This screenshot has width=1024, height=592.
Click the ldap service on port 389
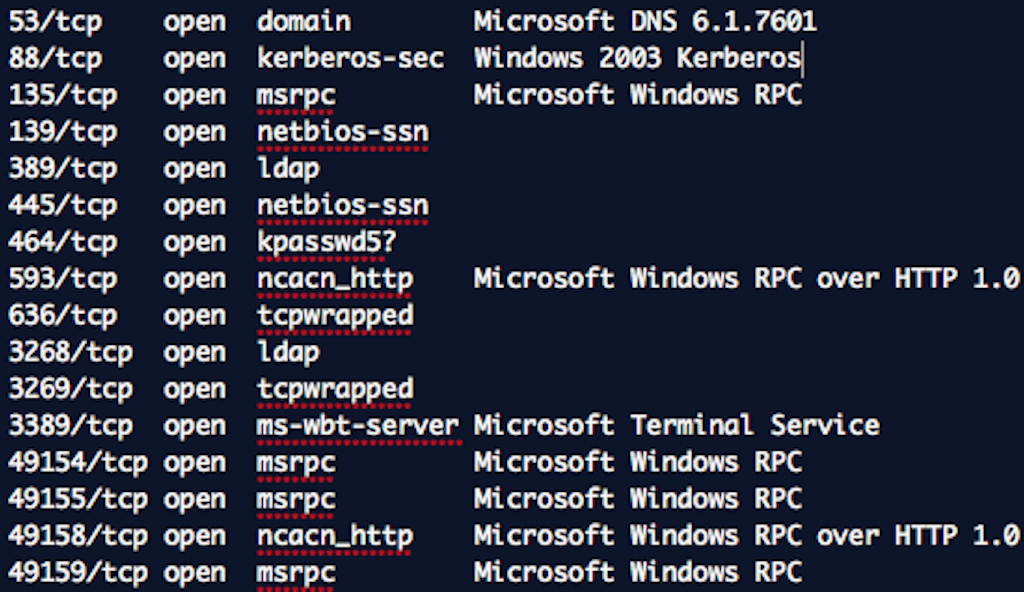click(x=288, y=168)
